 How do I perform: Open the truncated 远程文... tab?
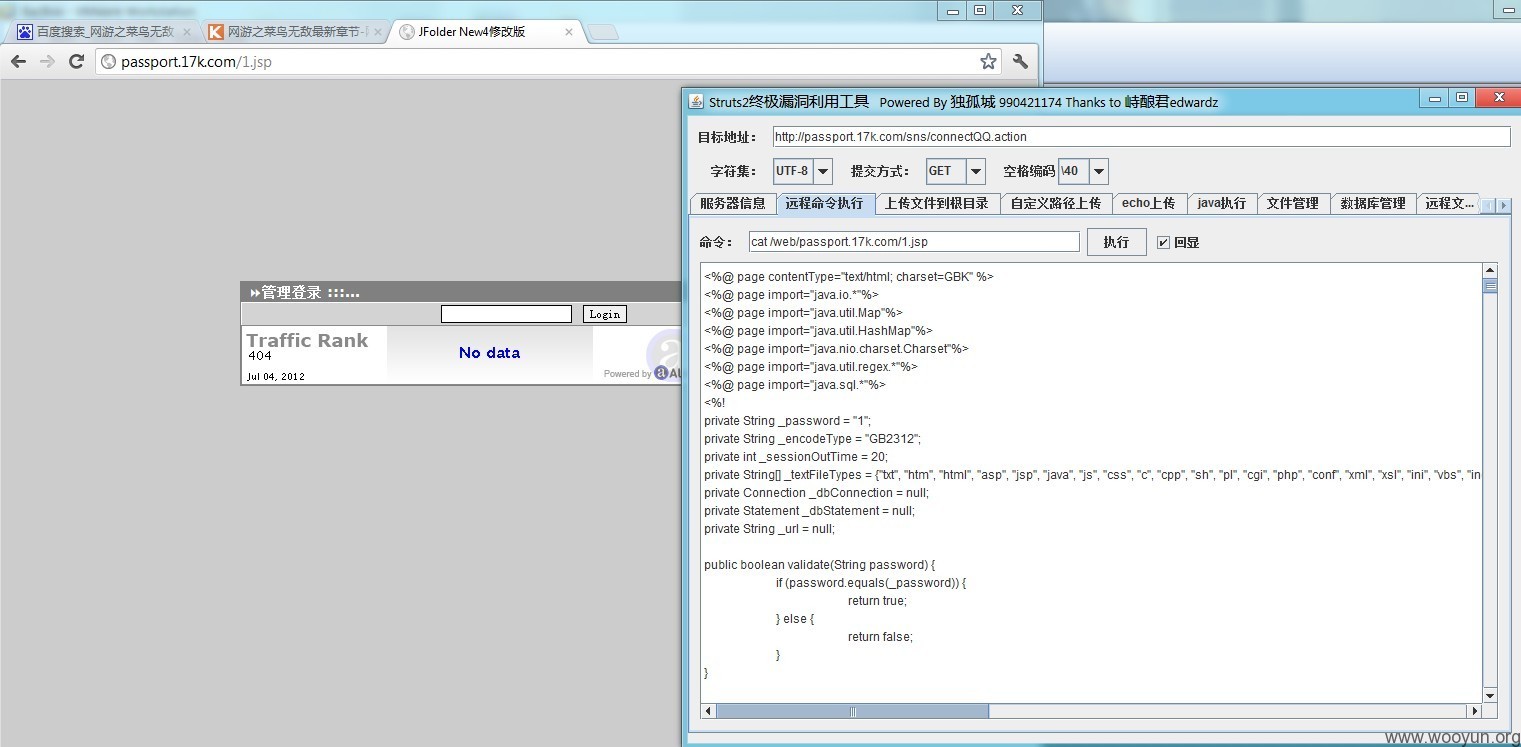click(1449, 203)
